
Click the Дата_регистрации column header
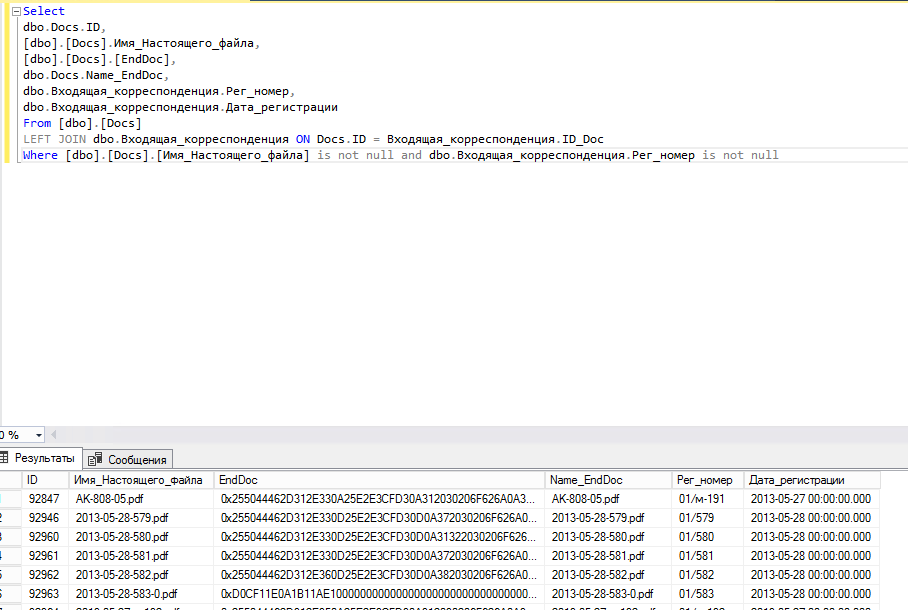pos(812,480)
